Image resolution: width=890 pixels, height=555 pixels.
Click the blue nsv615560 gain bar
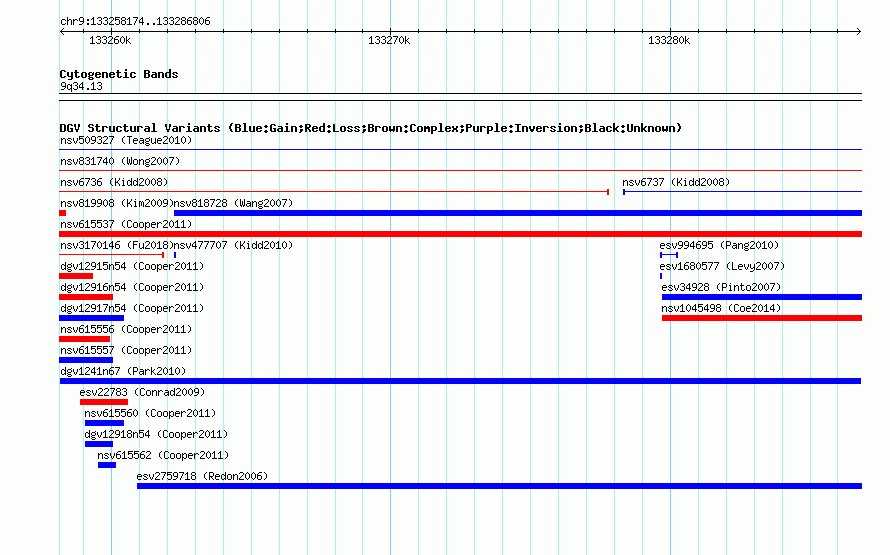point(104,423)
